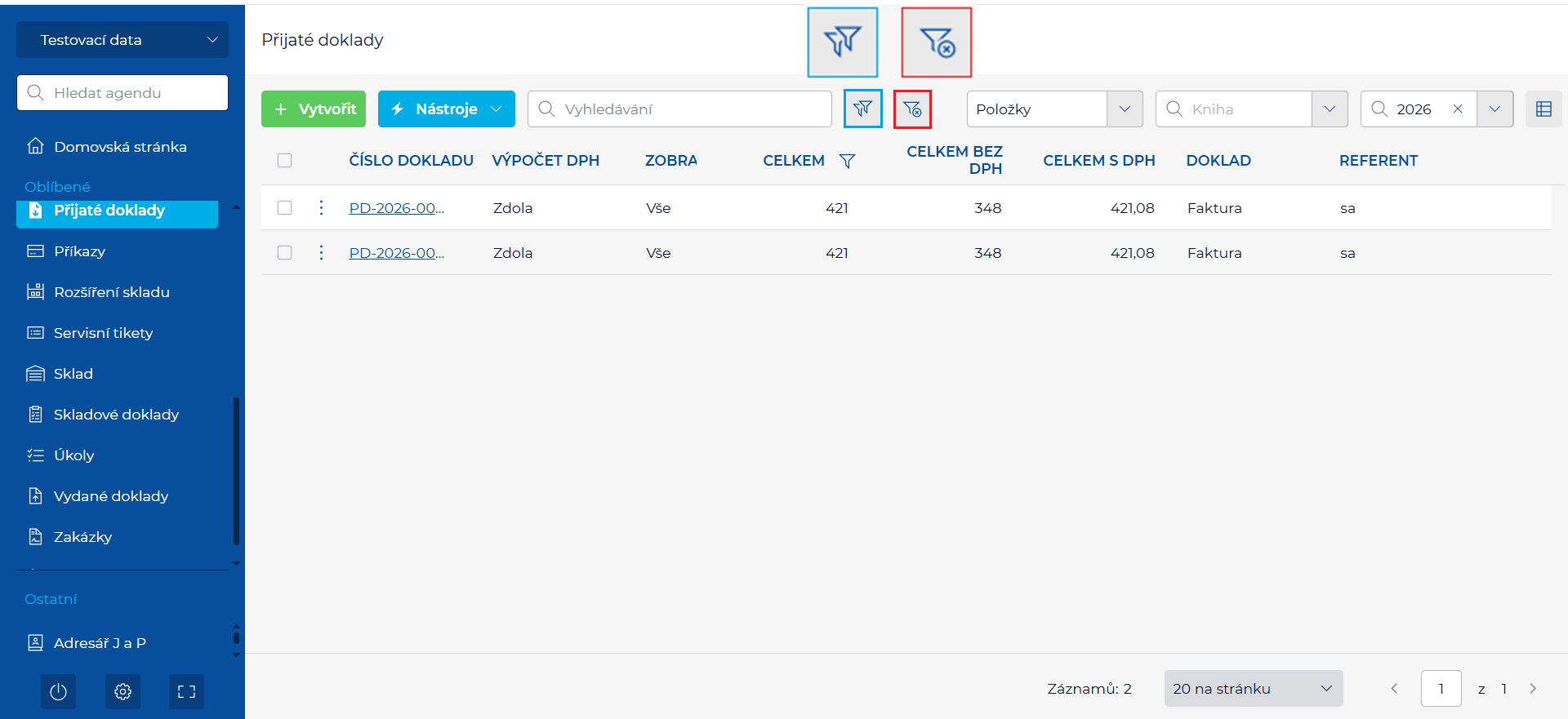Focus the Hledat agendu search field

click(122, 93)
